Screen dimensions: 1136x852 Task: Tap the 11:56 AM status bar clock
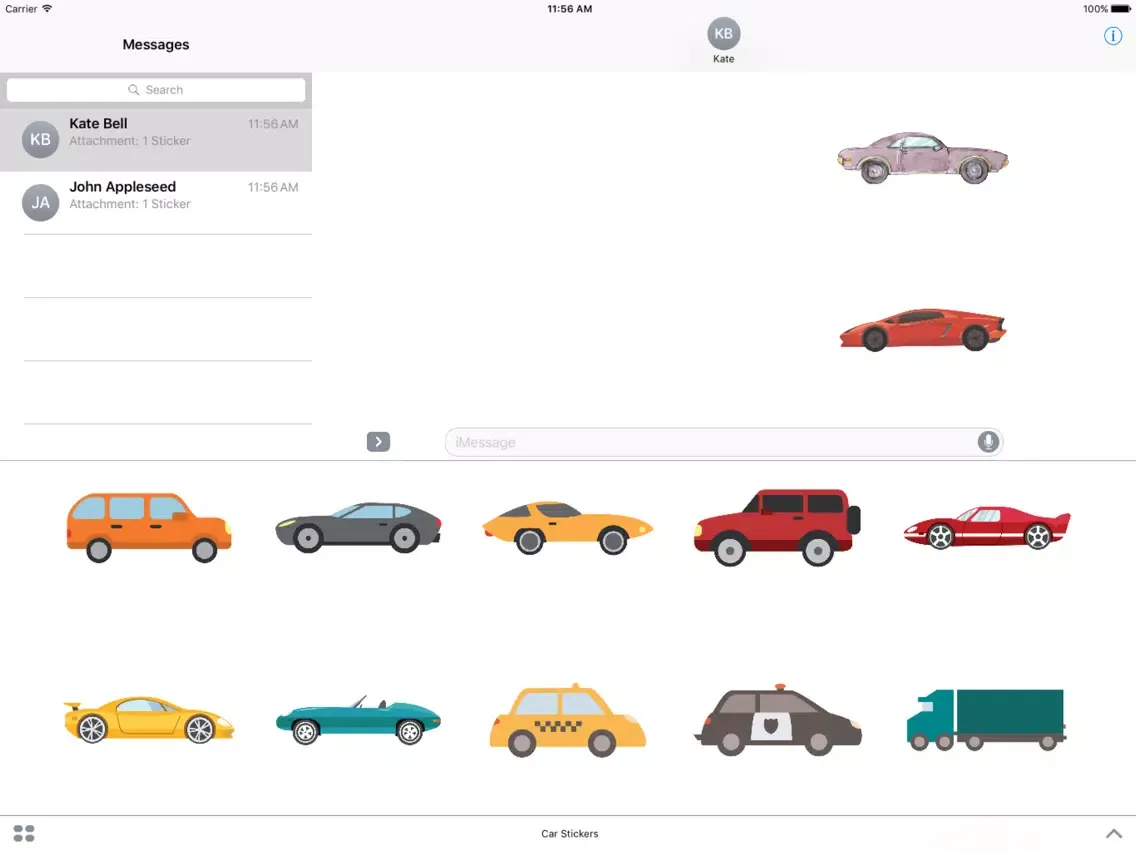click(569, 9)
